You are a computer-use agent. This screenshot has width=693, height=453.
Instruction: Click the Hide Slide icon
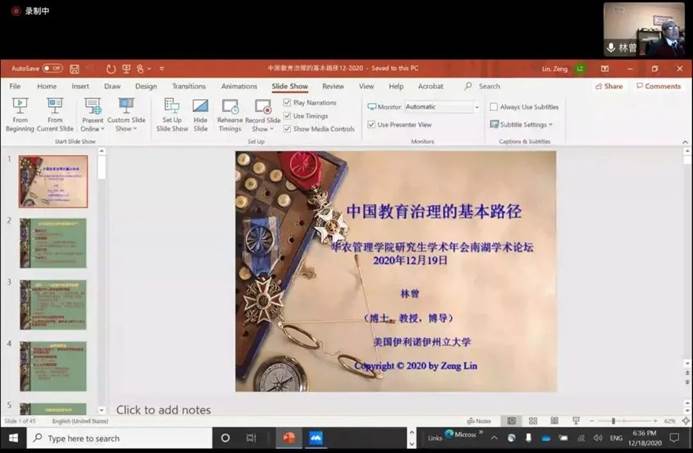(x=200, y=106)
